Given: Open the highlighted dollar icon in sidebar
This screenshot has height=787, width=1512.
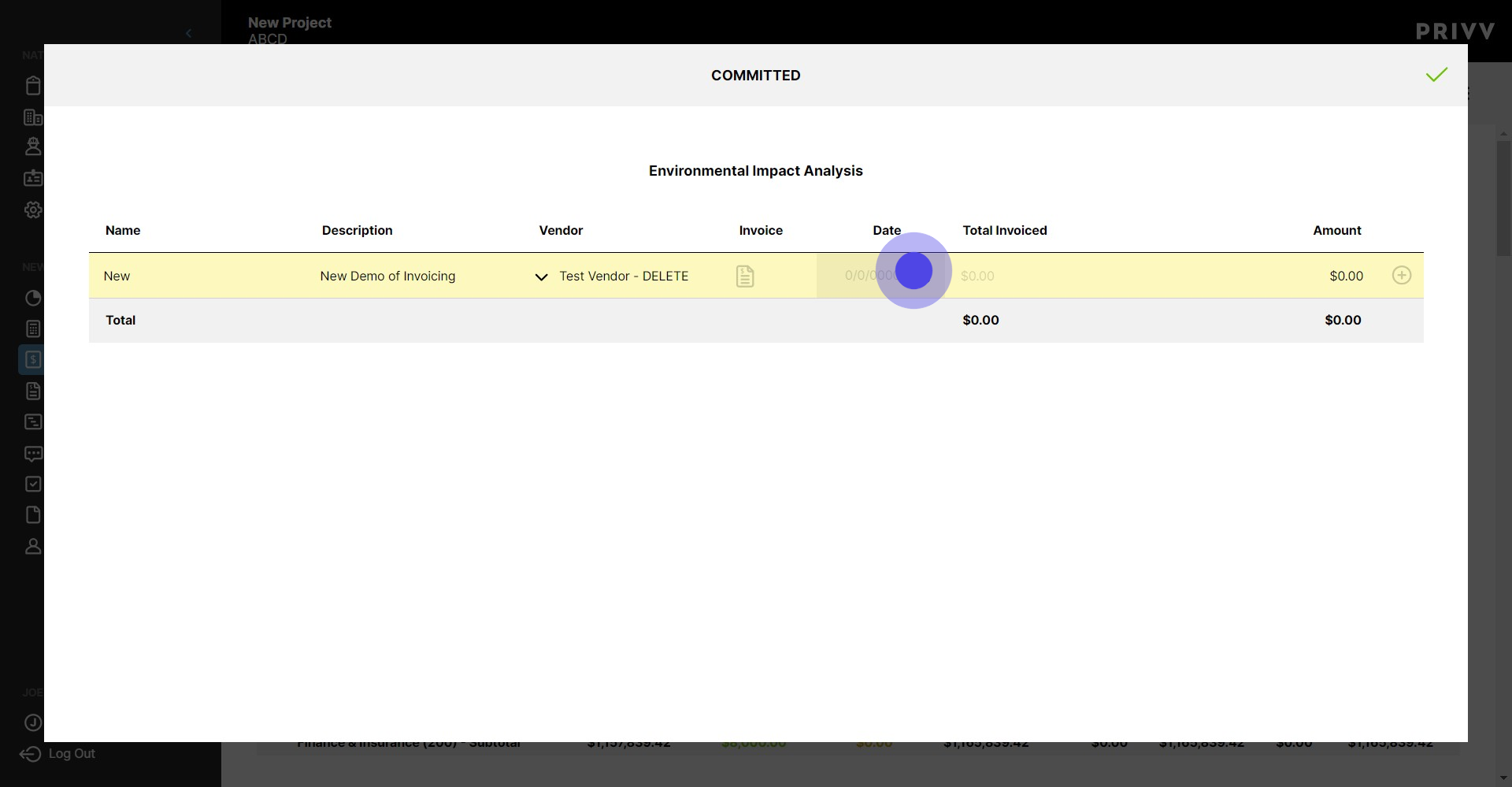Looking at the screenshot, I should (x=31, y=359).
